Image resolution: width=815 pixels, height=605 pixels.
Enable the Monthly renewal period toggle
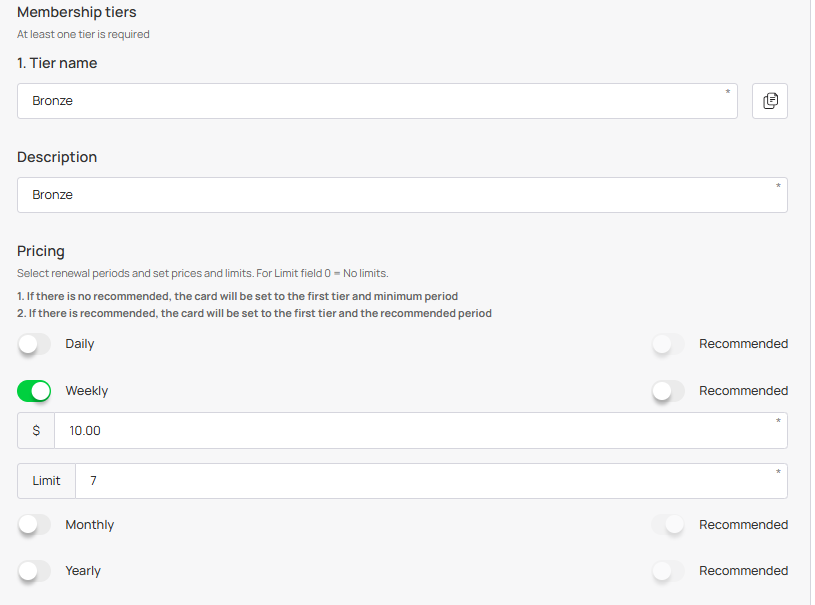(x=34, y=525)
